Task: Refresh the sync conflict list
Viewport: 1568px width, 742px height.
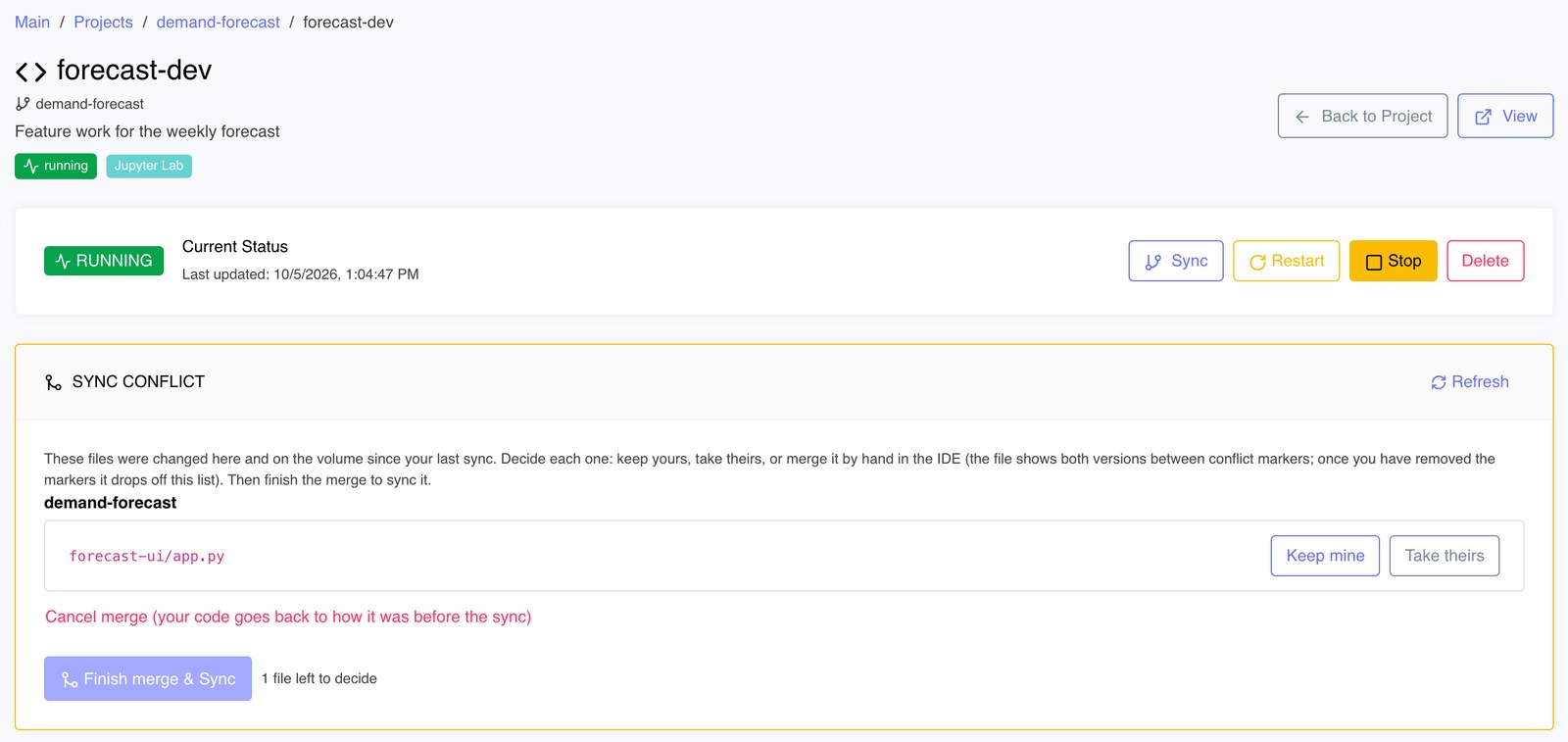Action: tap(1470, 382)
